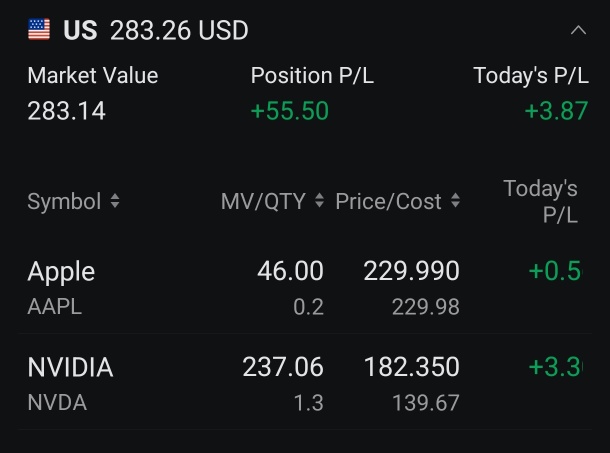Click the AAPL ticker symbol

55,307
